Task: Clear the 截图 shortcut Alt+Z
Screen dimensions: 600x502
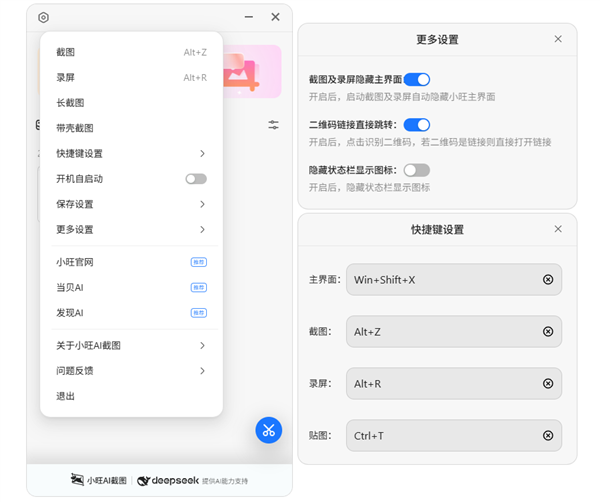Action: click(x=547, y=331)
